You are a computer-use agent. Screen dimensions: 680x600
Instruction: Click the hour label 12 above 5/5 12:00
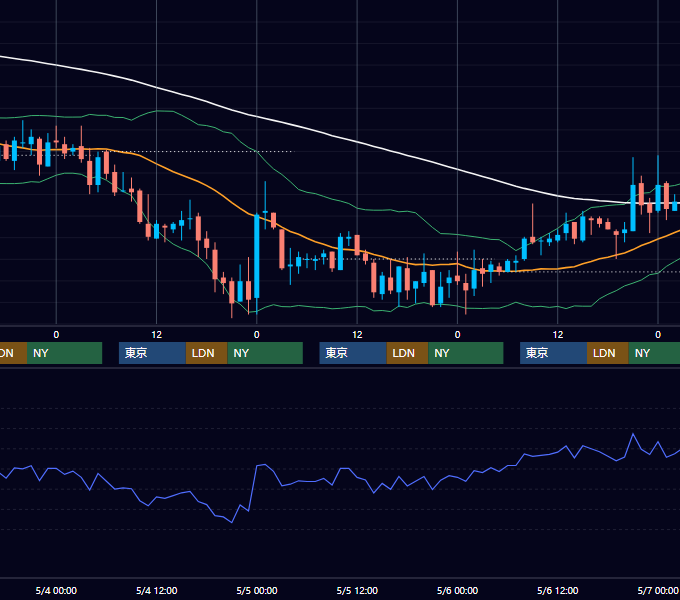click(x=357, y=335)
